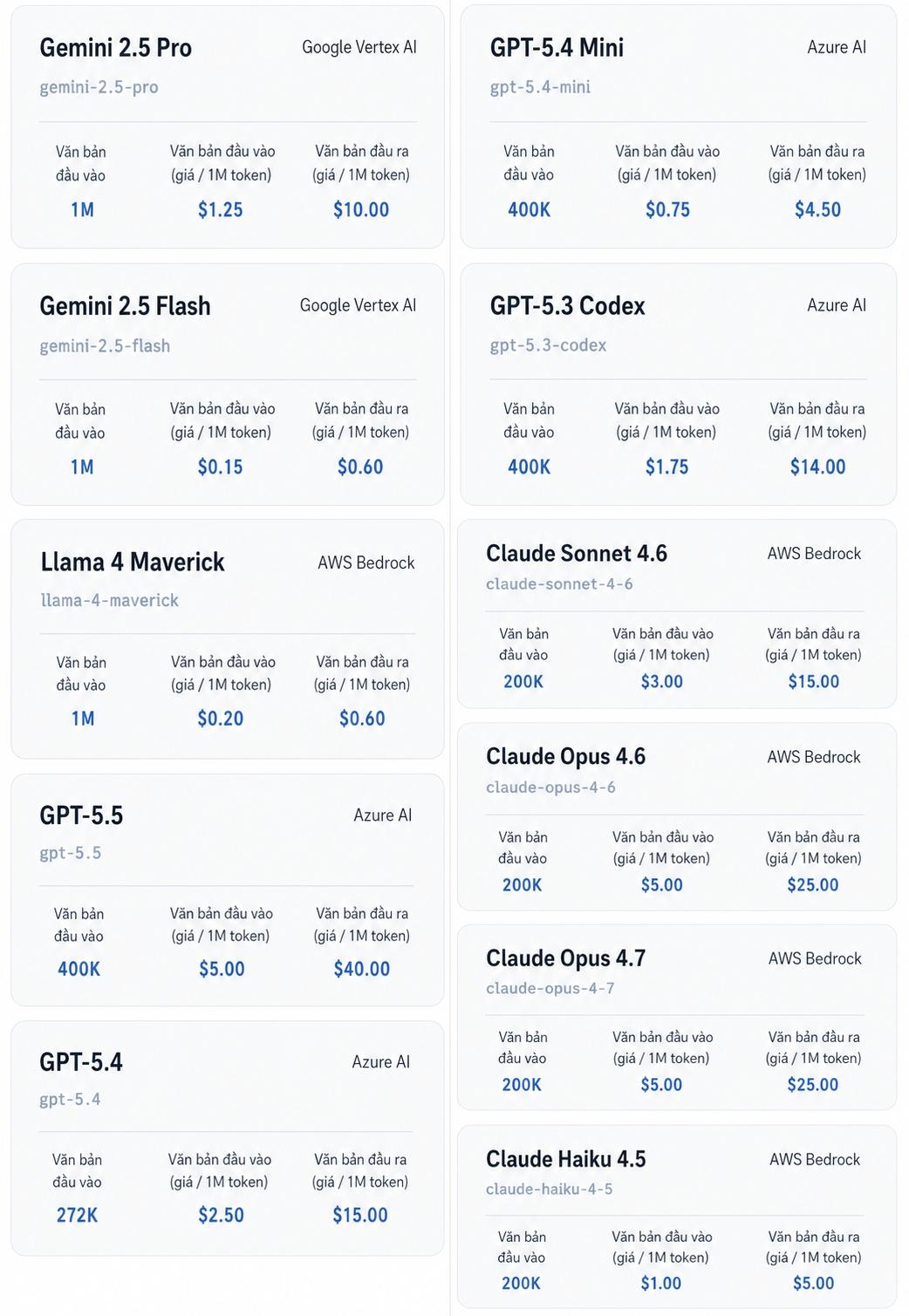Click the claude-sonnet-4-6 model ID
Image resolution: width=909 pixels, height=1316 pixels.
click(x=559, y=584)
